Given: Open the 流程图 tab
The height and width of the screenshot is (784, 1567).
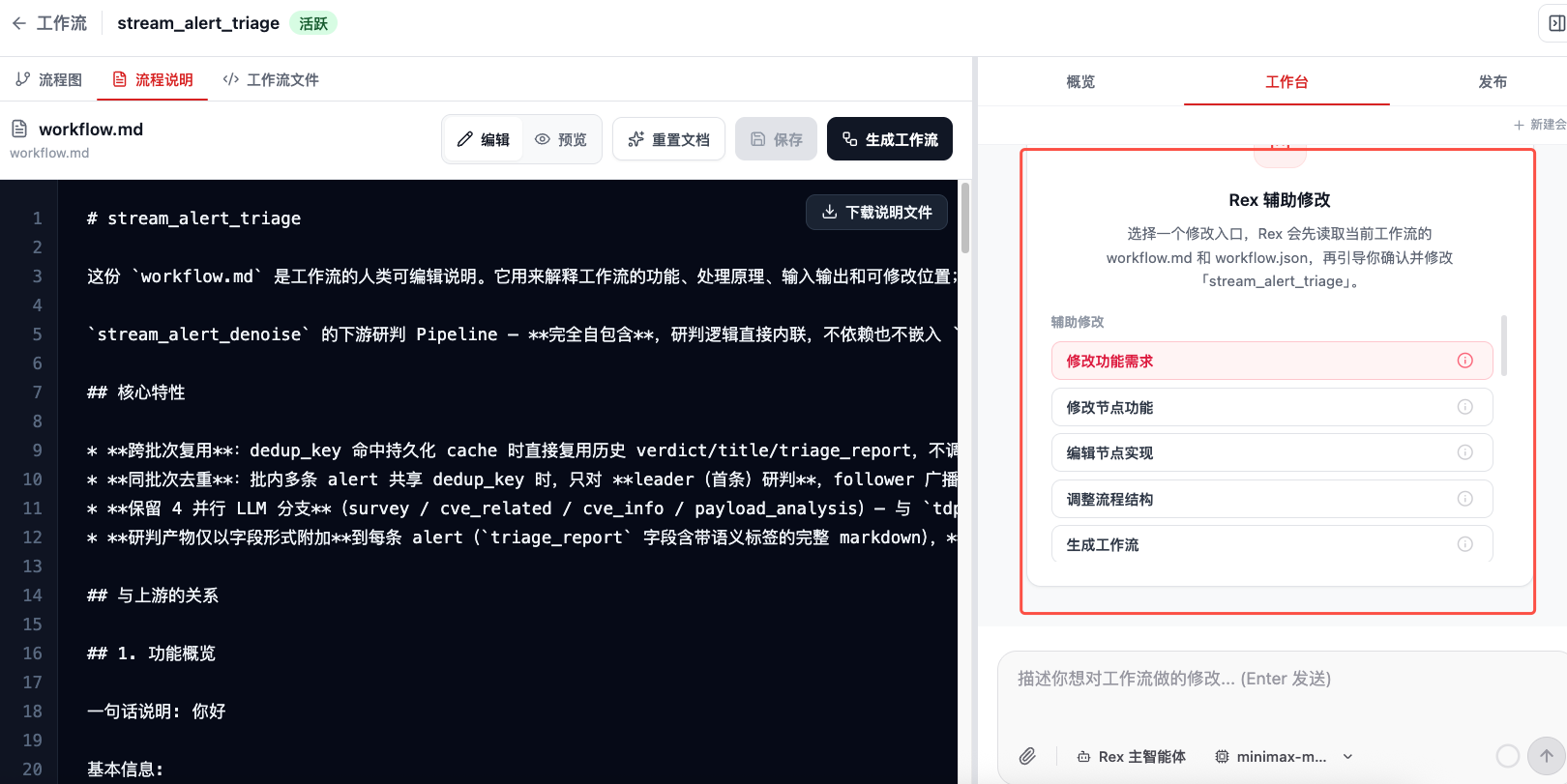Looking at the screenshot, I should [48, 79].
